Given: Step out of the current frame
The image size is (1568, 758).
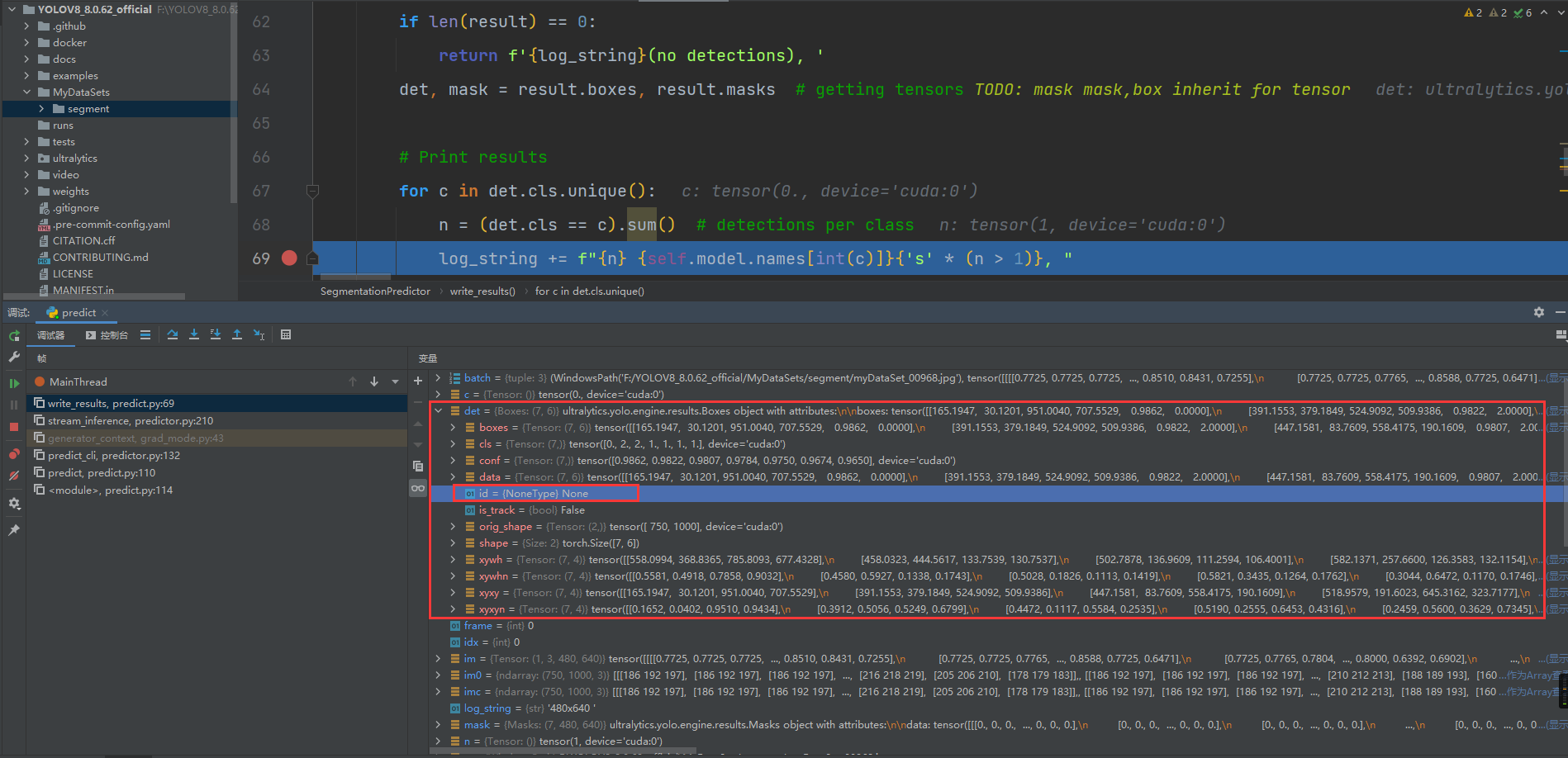Looking at the screenshot, I should pos(237,334).
